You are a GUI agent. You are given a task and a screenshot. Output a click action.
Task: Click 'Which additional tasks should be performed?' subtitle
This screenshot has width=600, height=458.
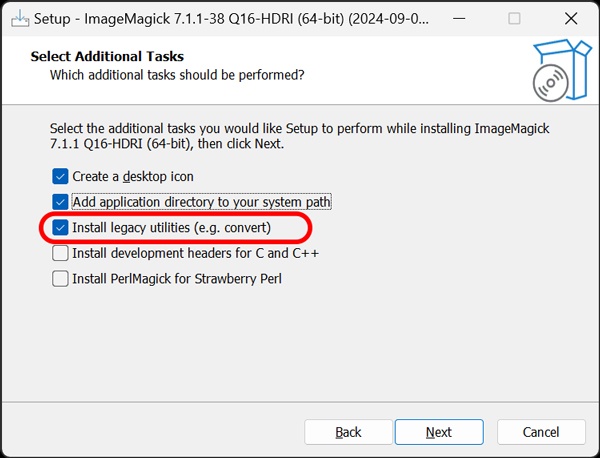tap(177, 75)
